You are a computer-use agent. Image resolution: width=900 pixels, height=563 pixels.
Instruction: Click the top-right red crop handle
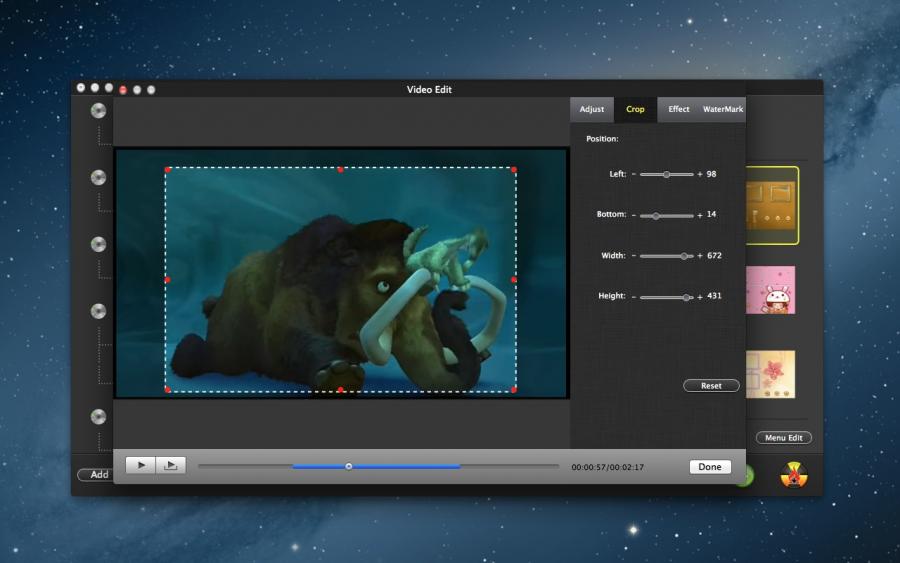click(x=514, y=170)
